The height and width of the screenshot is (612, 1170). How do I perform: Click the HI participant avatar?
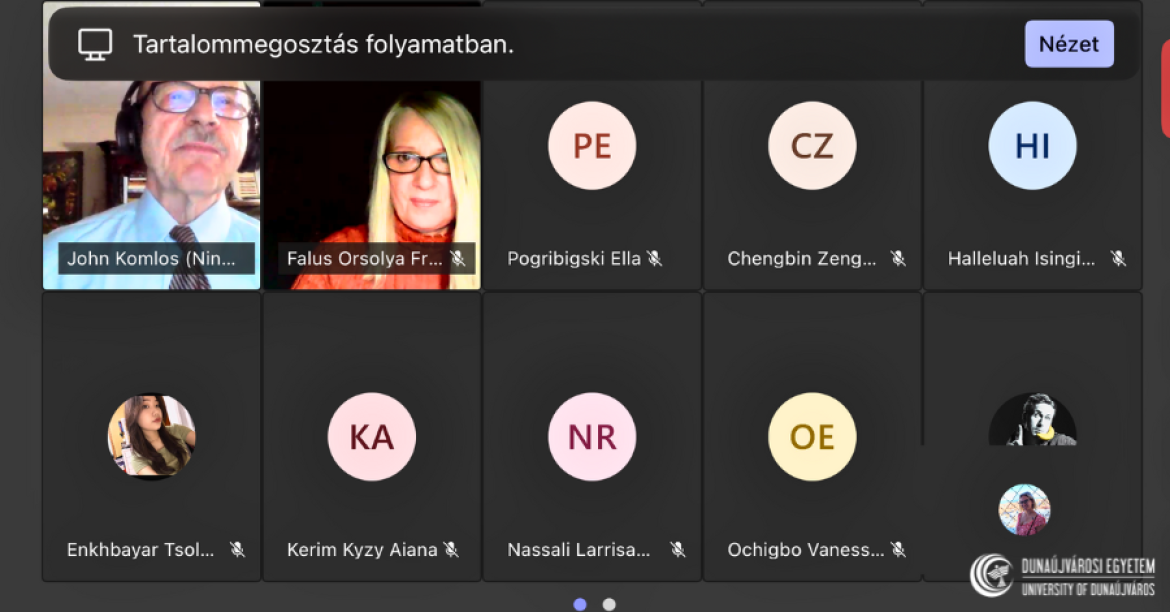tap(1032, 146)
